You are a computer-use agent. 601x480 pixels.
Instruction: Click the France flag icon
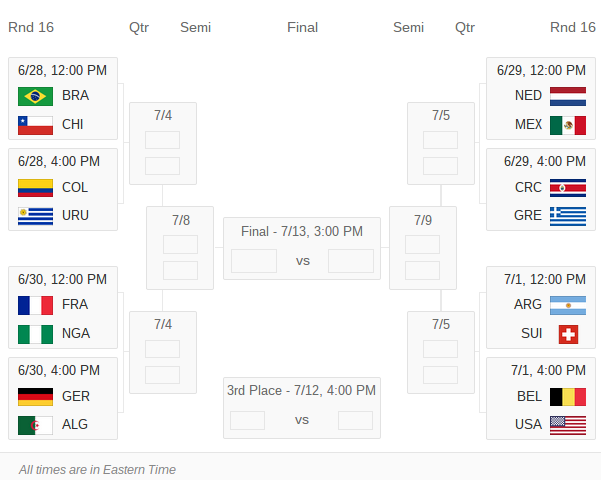tap(35, 305)
